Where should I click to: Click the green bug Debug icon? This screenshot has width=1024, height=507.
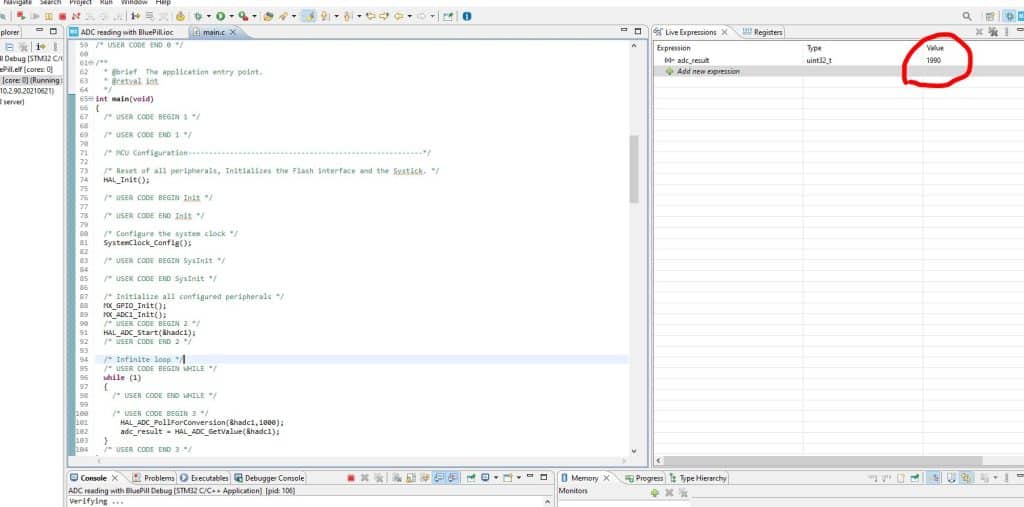[x=197, y=16]
